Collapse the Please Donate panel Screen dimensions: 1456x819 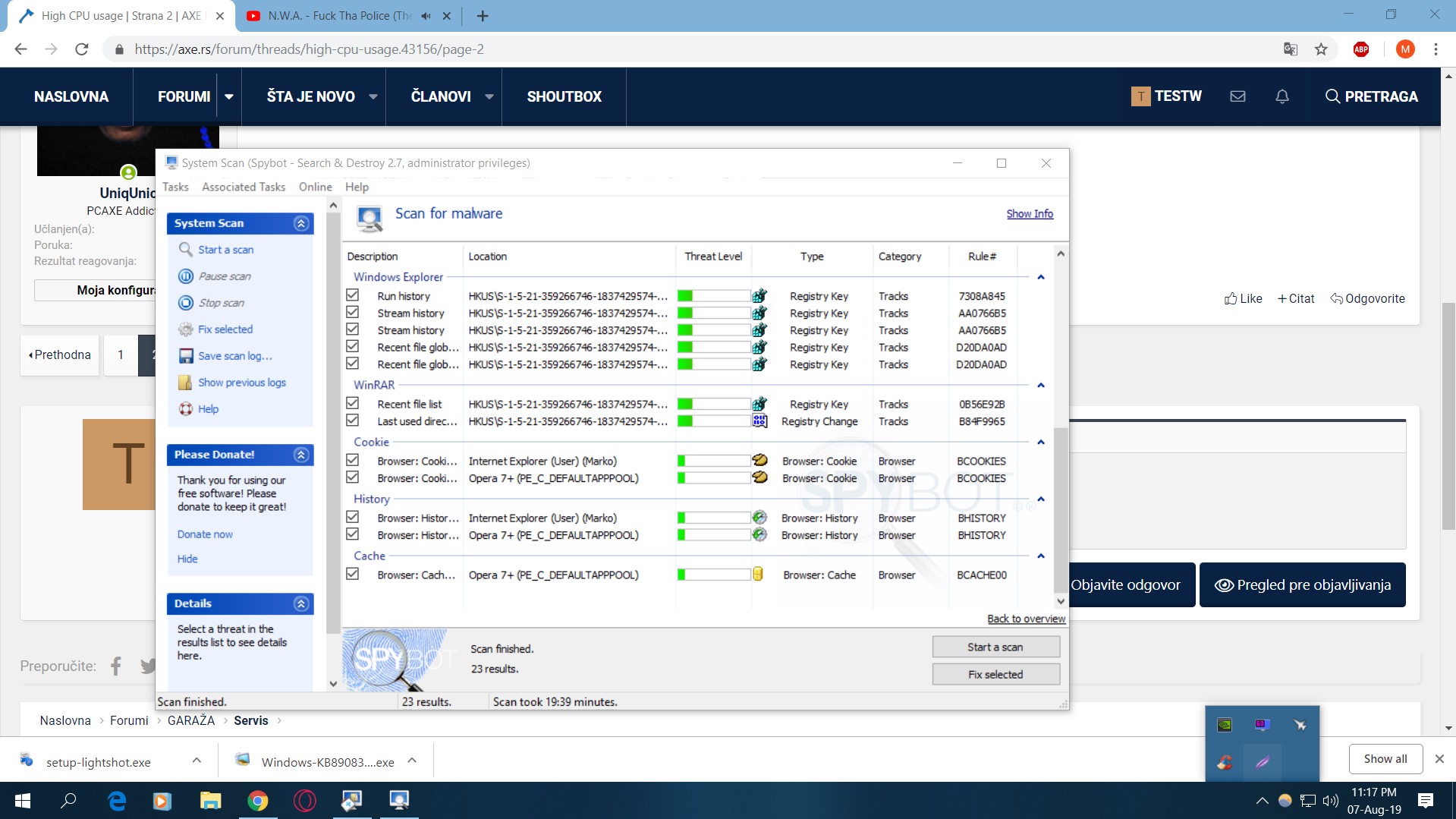(301, 455)
